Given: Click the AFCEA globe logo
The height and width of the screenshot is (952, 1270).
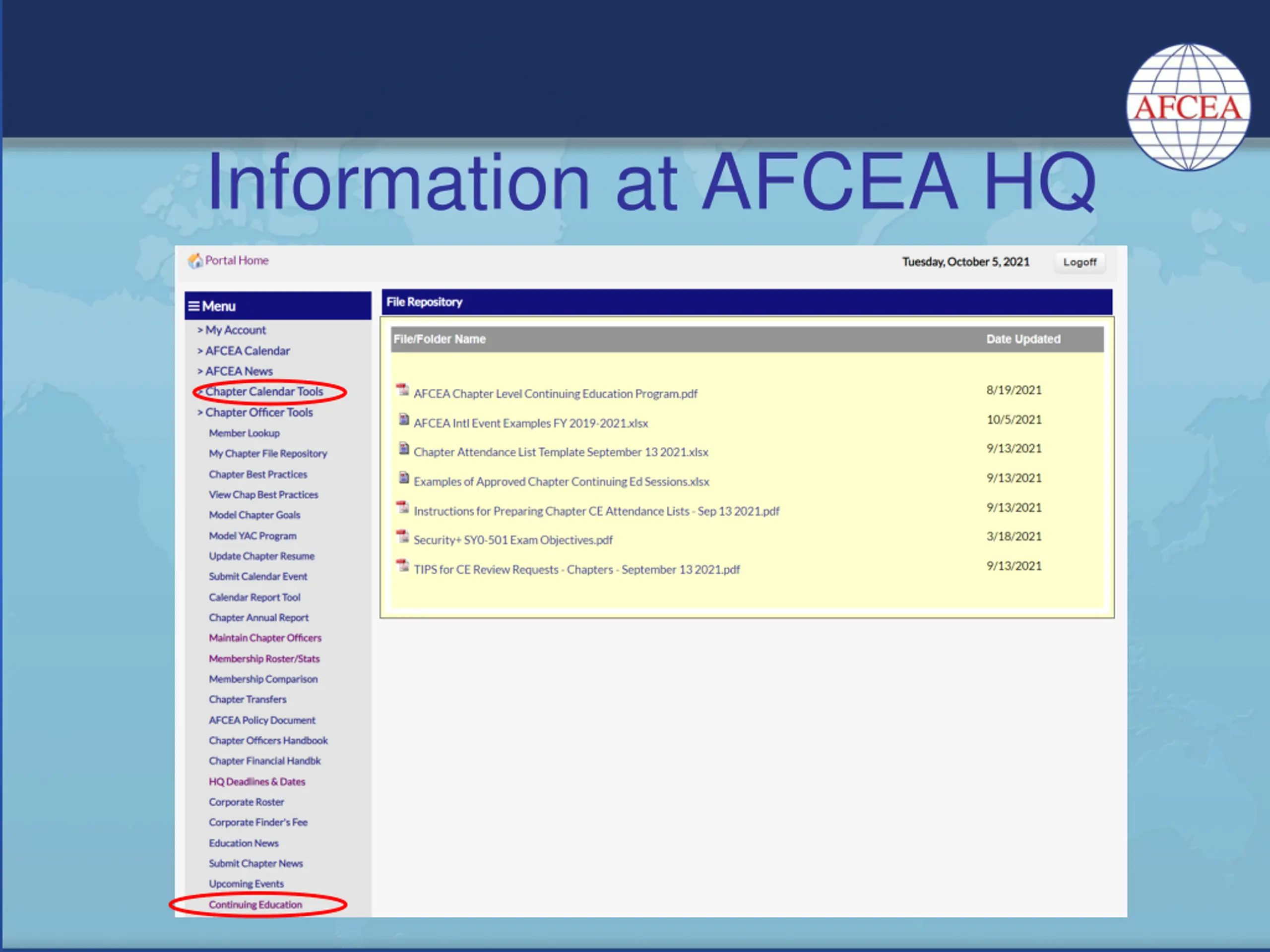Looking at the screenshot, I should coord(1188,107).
